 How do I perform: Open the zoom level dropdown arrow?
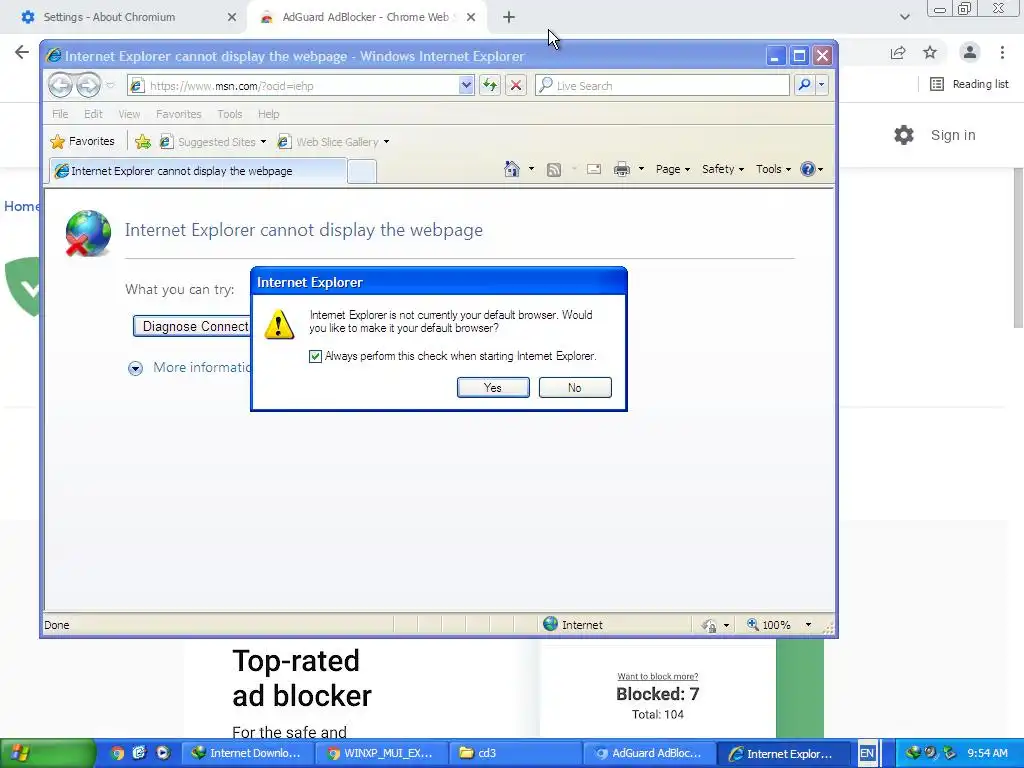[808, 625]
